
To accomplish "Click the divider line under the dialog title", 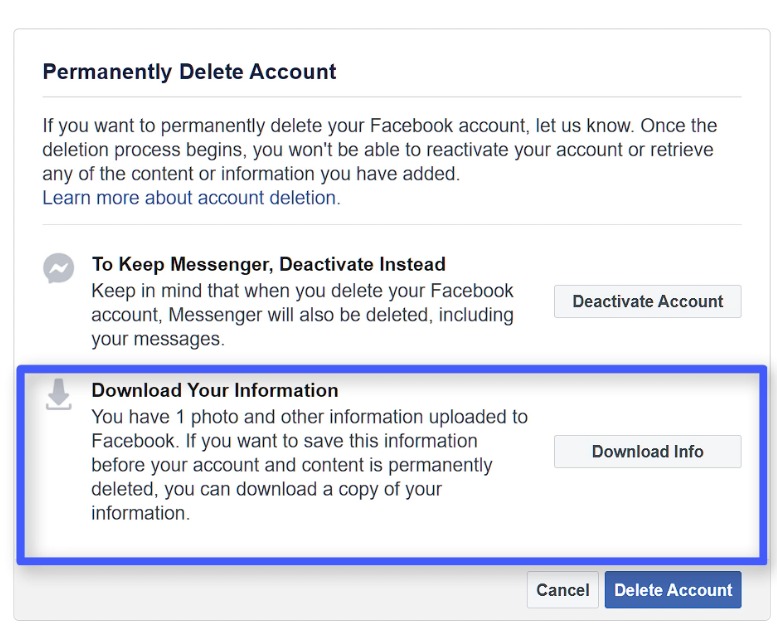I will coord(391,97).
